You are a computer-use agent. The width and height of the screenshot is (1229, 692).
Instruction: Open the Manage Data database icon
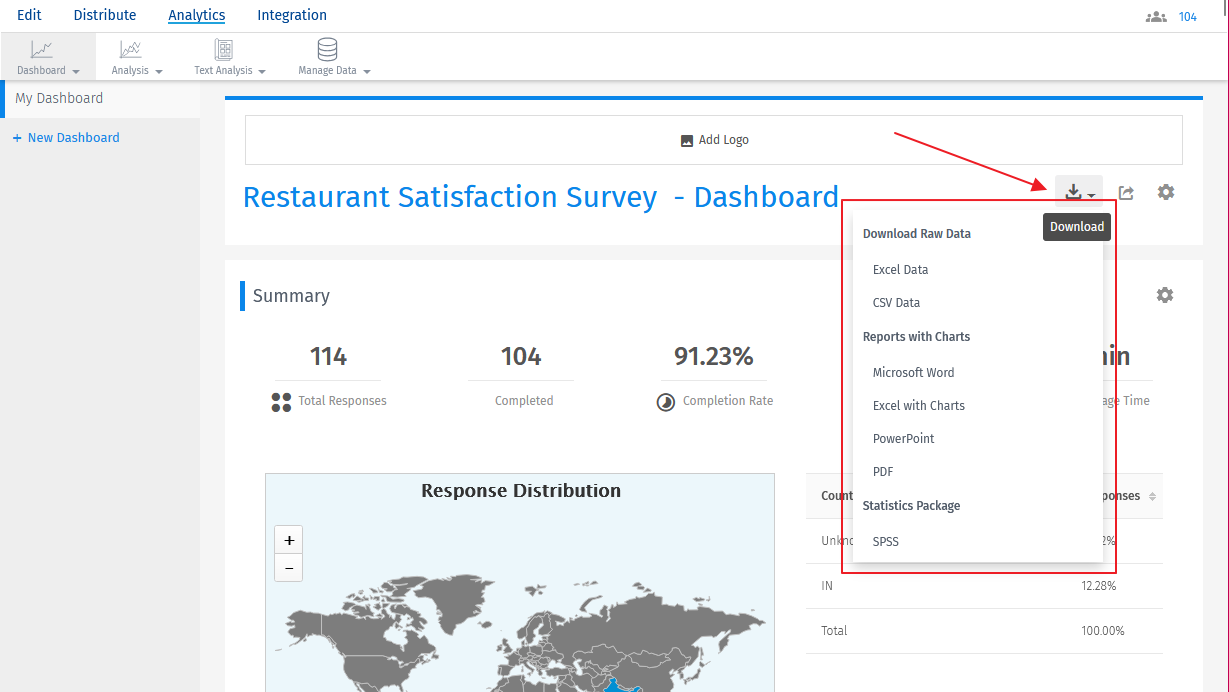[x=327, y=49]
